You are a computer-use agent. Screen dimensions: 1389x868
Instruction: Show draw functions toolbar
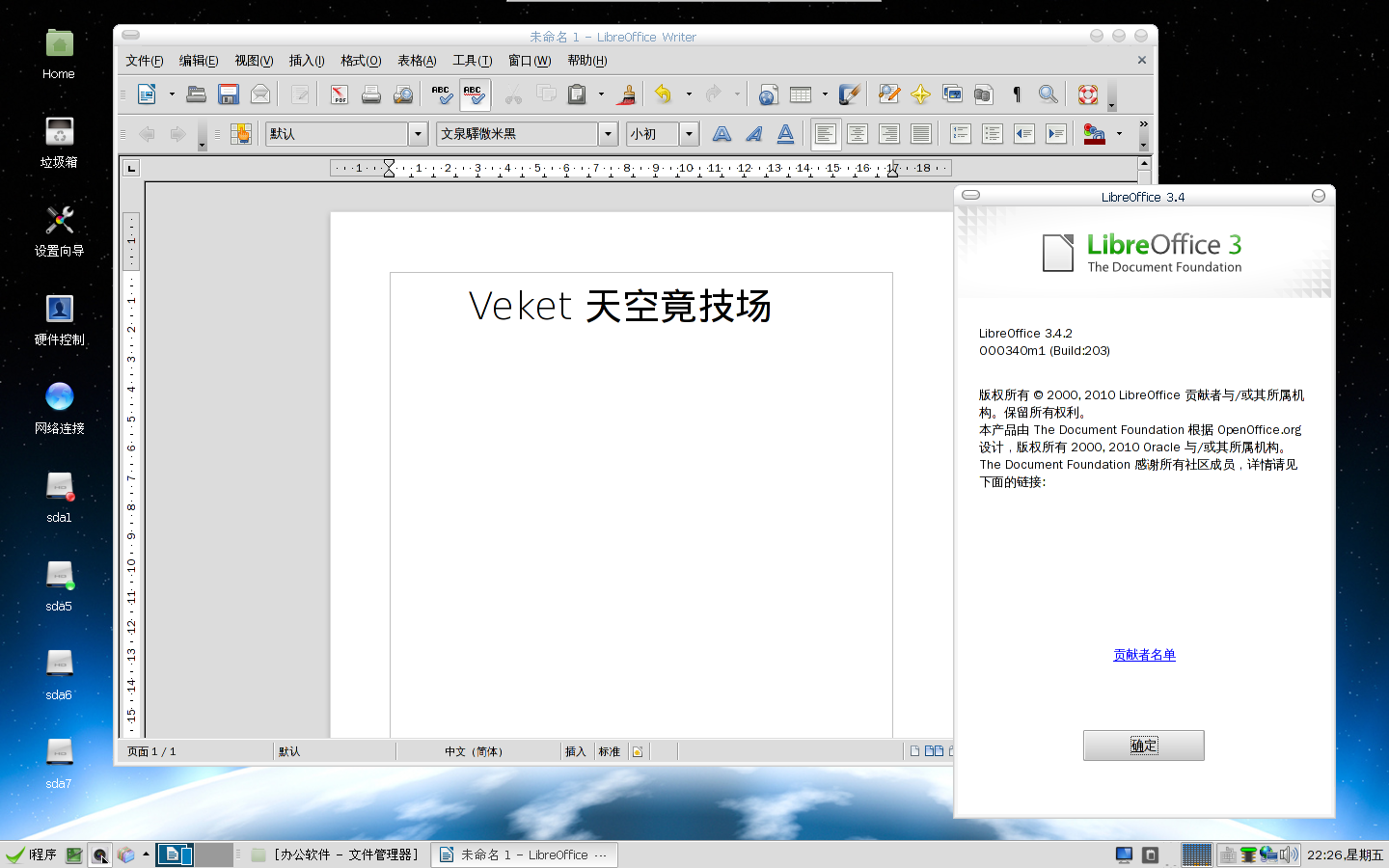coord(849,95)
